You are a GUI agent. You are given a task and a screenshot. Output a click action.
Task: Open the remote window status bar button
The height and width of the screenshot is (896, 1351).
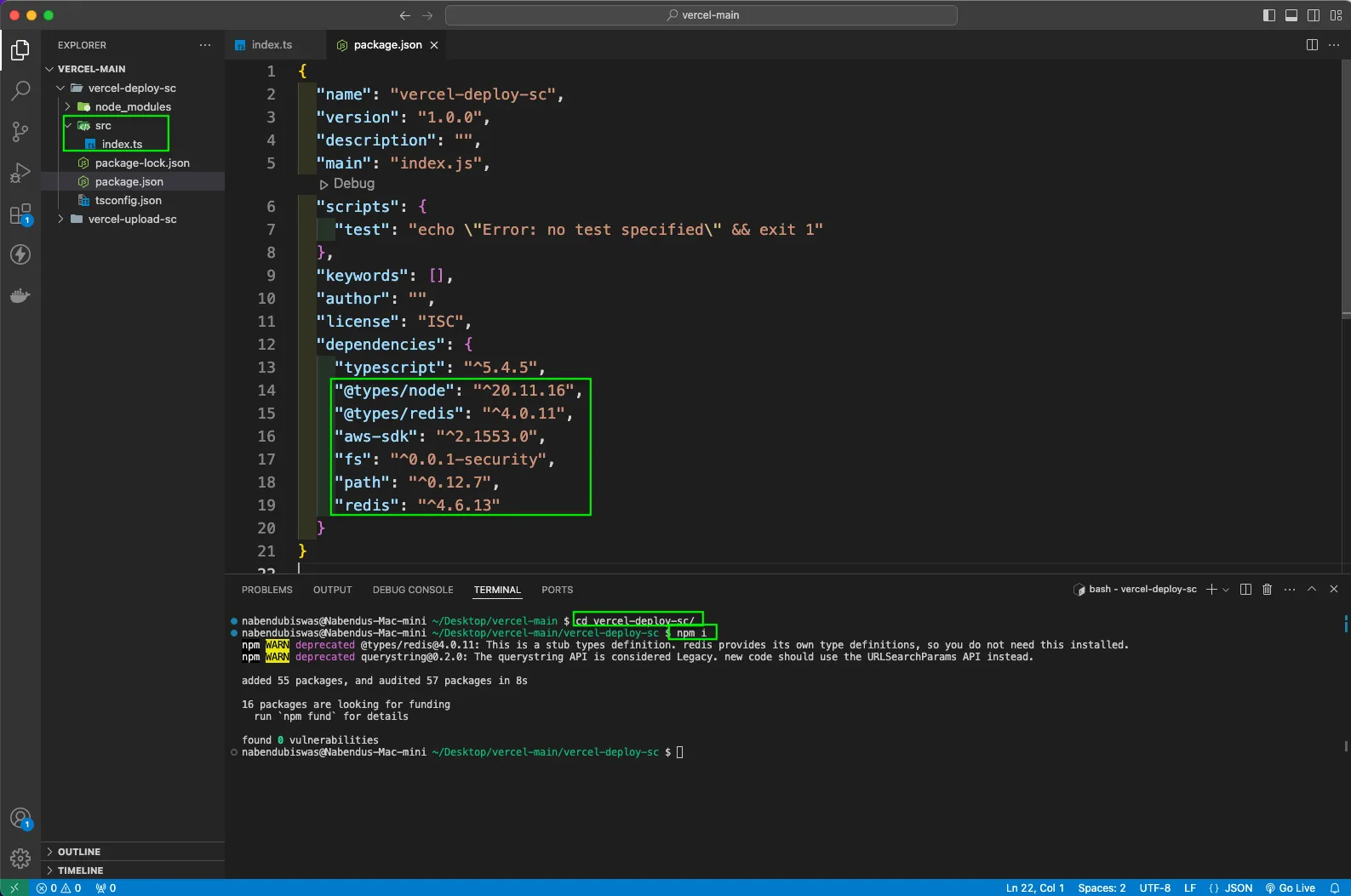(x=14, y=887)
